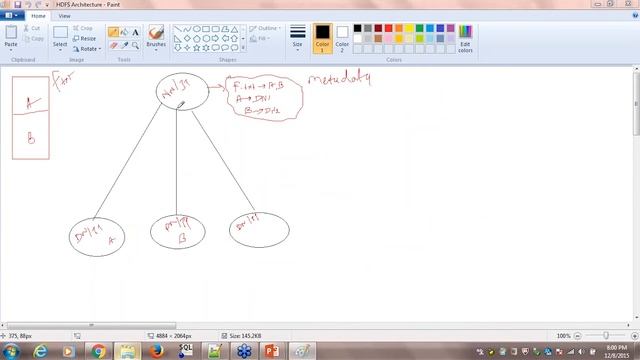Switch to the Home tab

[38, 16]
